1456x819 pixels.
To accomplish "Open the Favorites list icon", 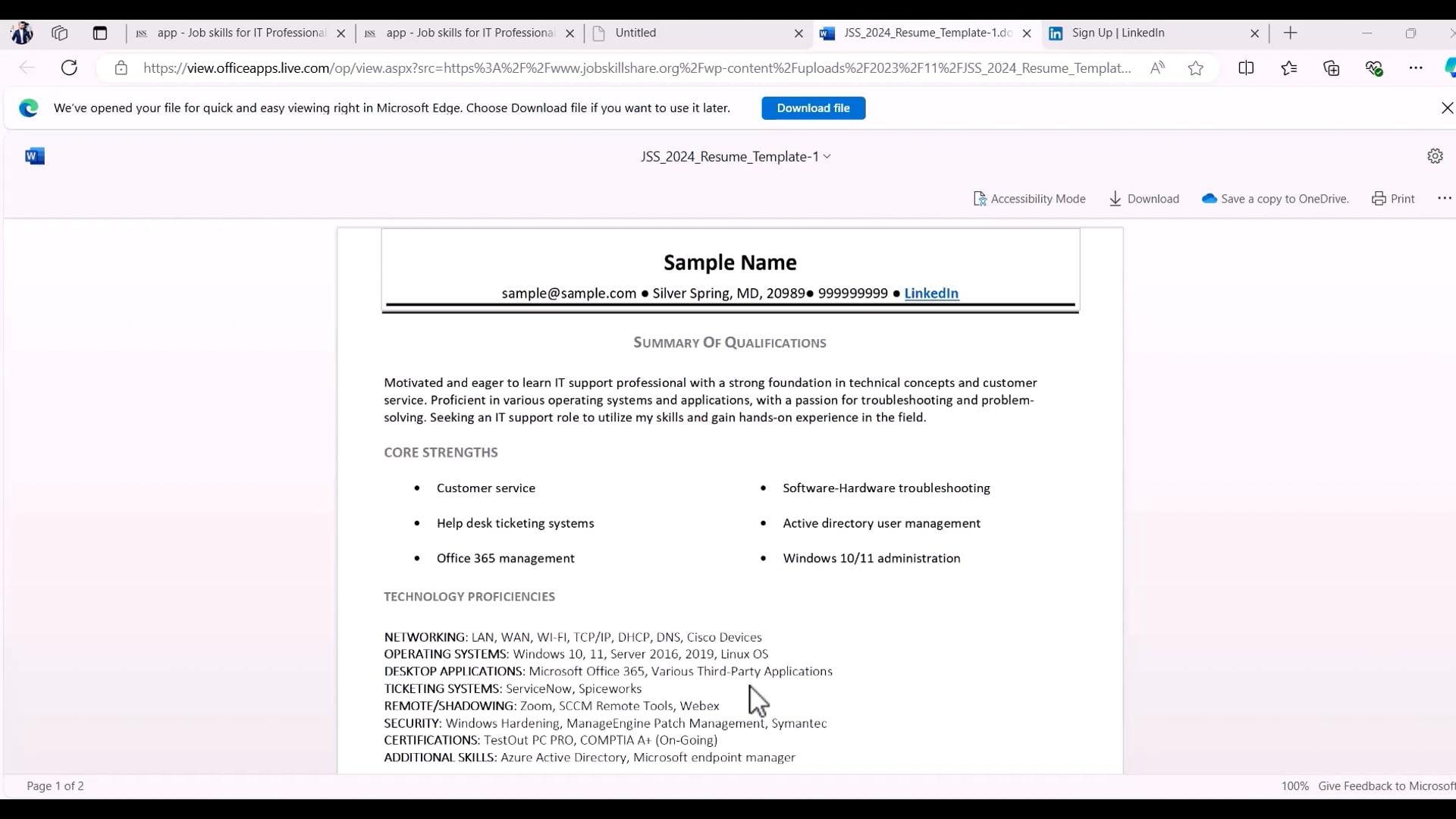I will [1289, 68].
